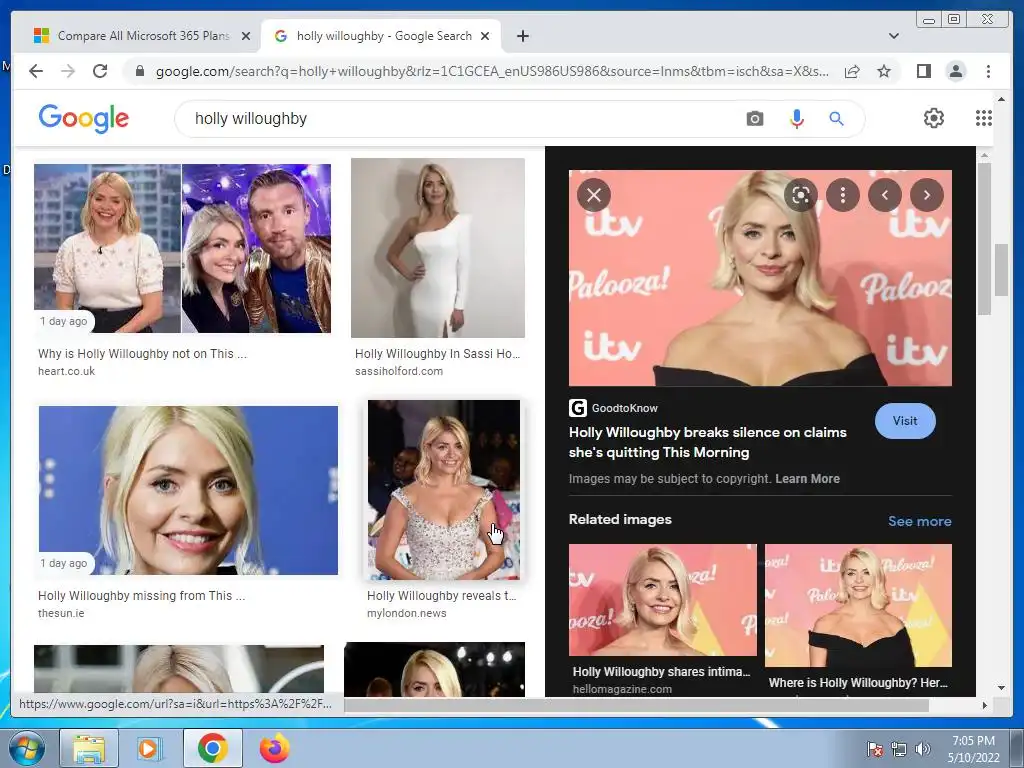Open hellomagazine.com related image
1024x768 pixels.
pyautogui.click(x=663, y=600)
